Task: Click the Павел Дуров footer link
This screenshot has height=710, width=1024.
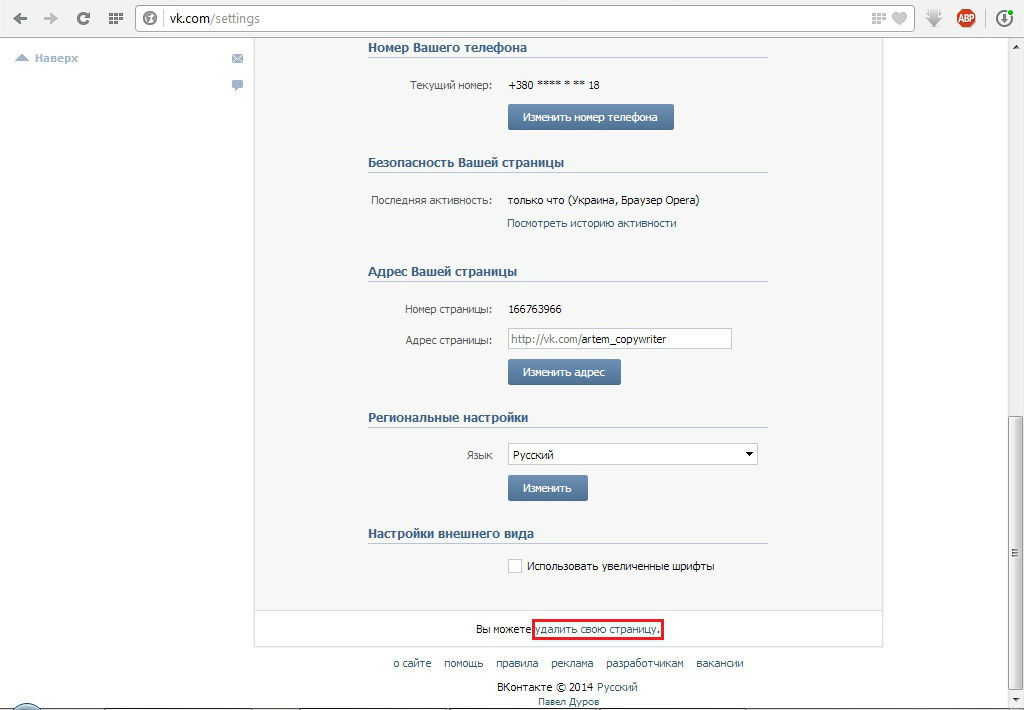Action: pos(568,702)
